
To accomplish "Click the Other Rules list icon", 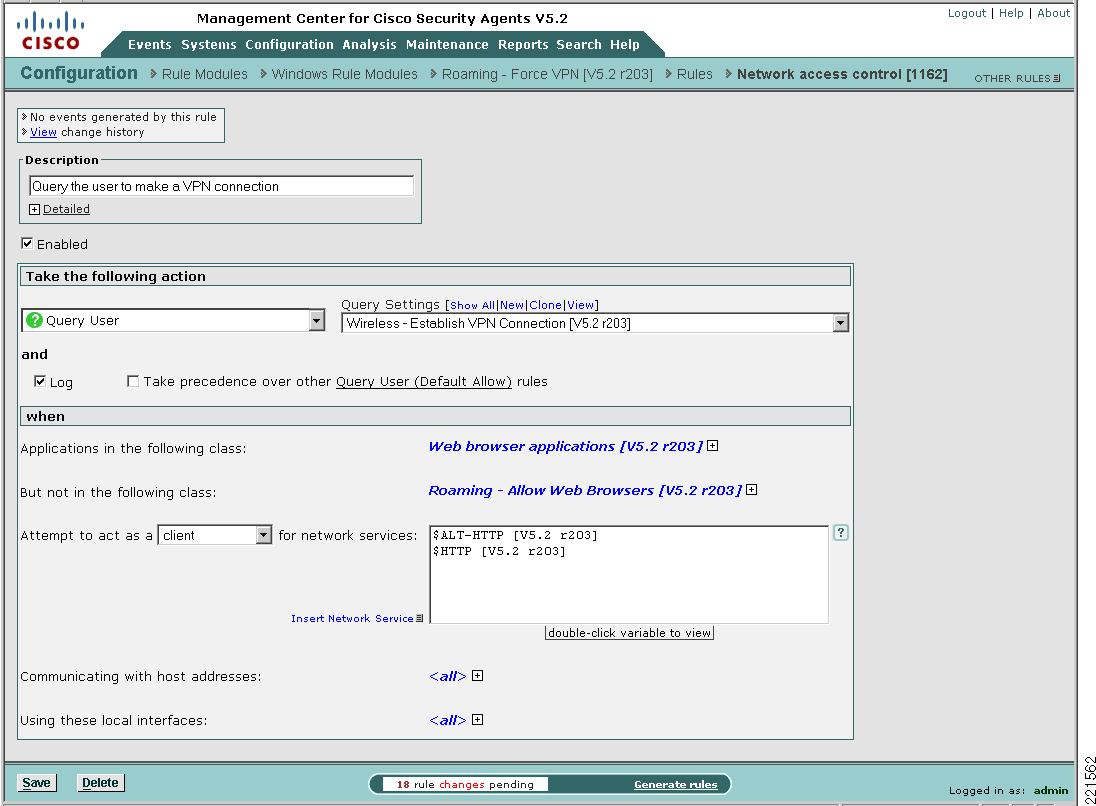I will click(1057, 78).
